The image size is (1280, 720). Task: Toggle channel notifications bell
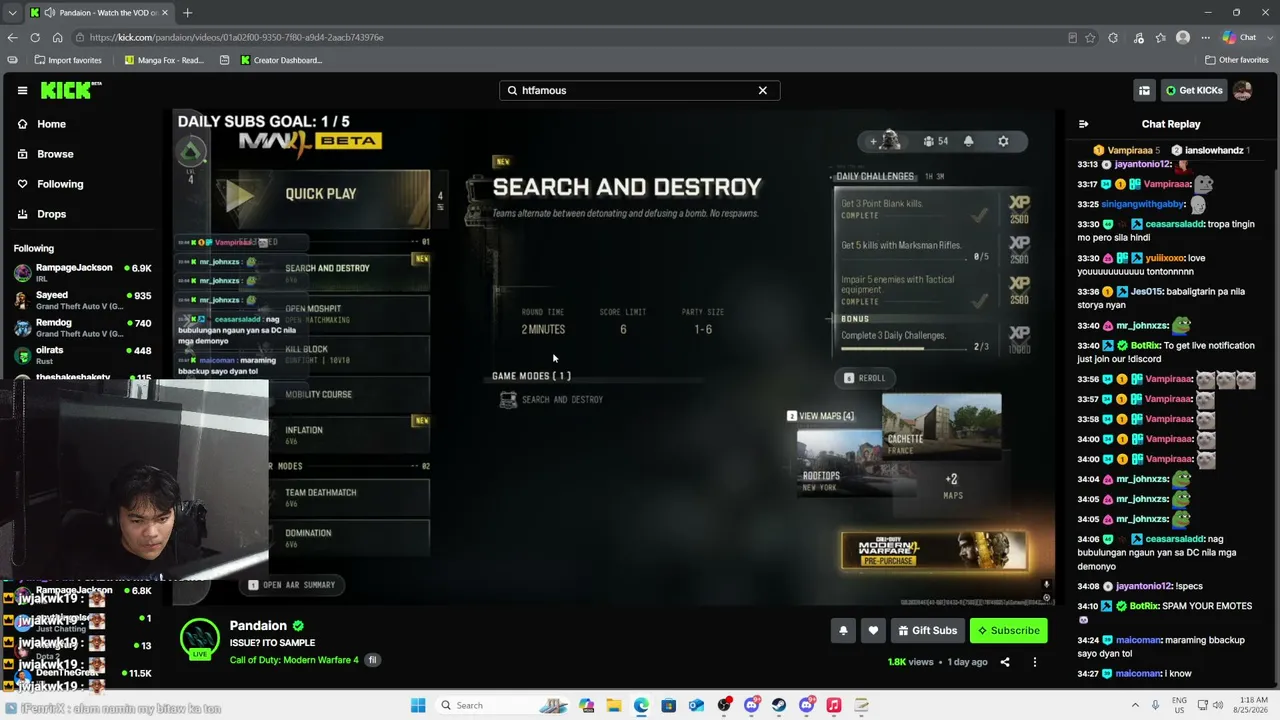[843, 631]
